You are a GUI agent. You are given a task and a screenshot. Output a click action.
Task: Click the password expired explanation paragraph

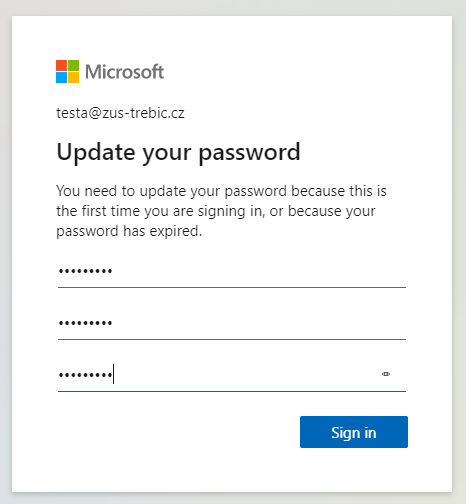221,211
